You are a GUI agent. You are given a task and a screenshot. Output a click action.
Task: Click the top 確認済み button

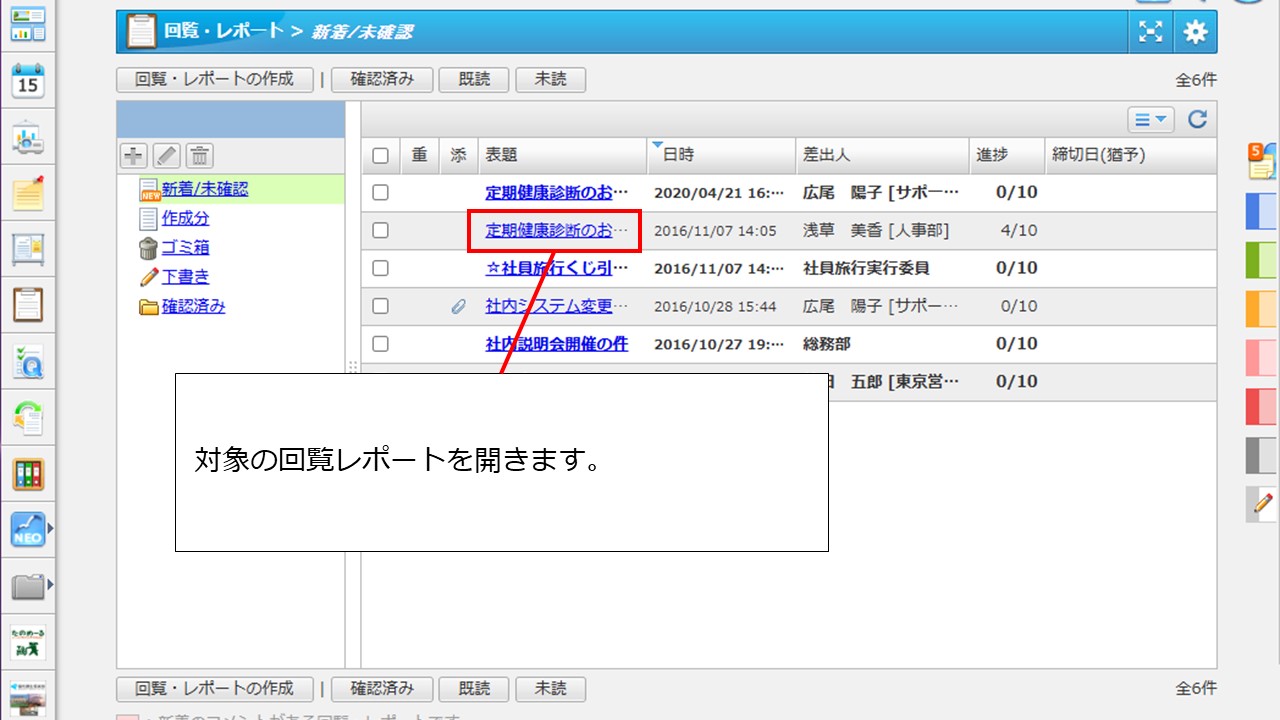point(382,79)
